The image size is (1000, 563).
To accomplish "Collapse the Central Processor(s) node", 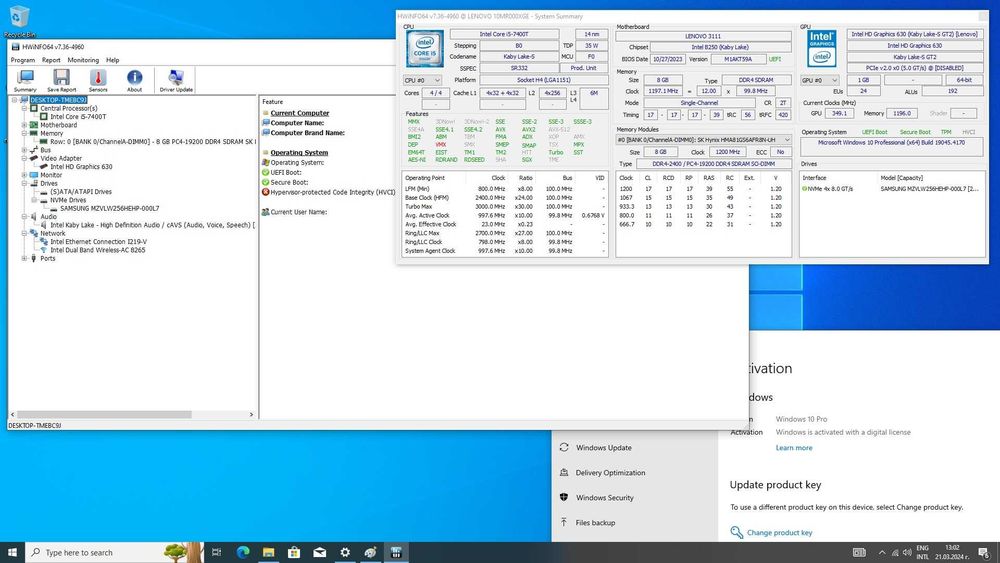I will 24,108.
